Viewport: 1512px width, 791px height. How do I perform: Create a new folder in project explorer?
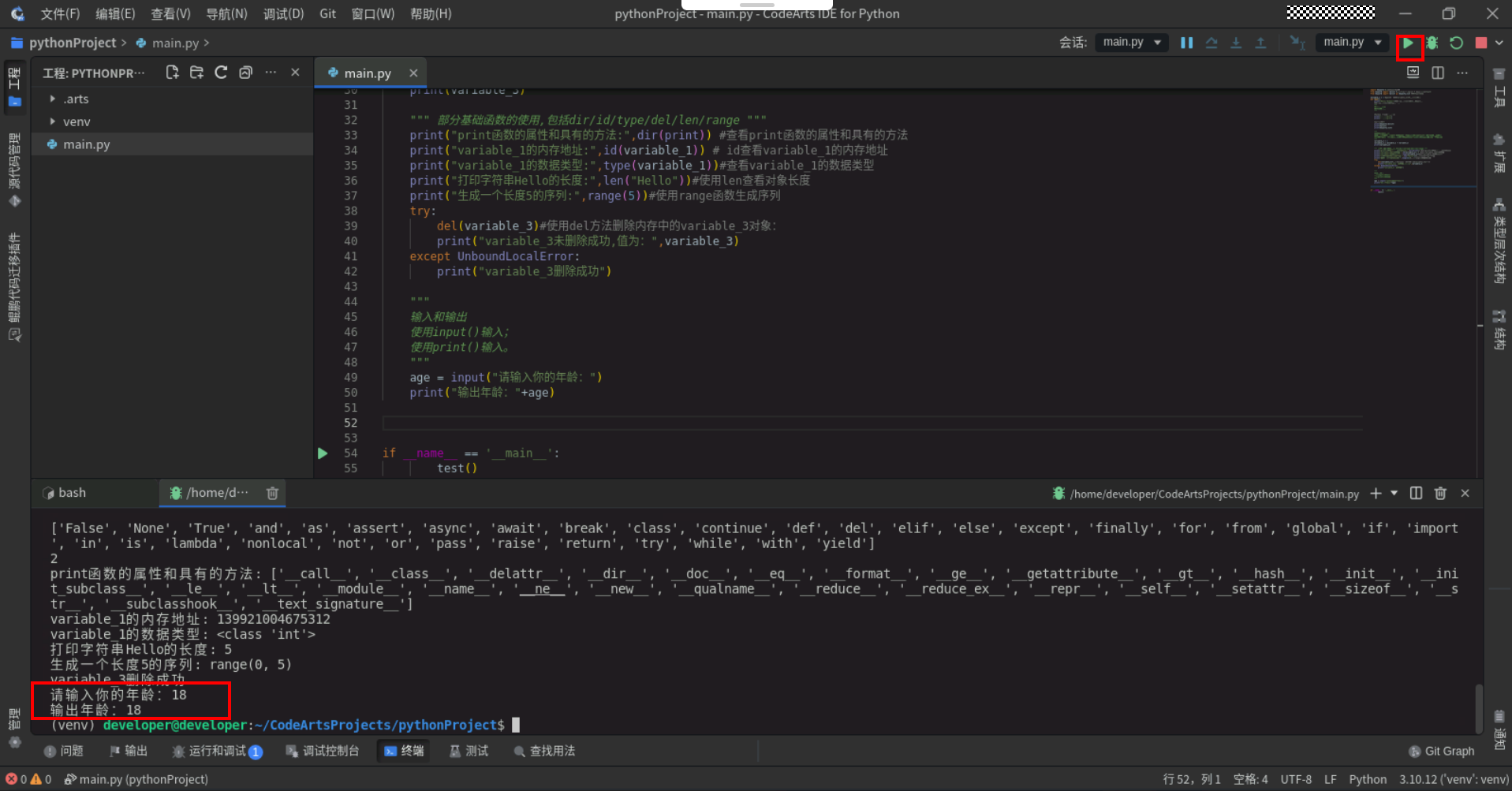196,73
